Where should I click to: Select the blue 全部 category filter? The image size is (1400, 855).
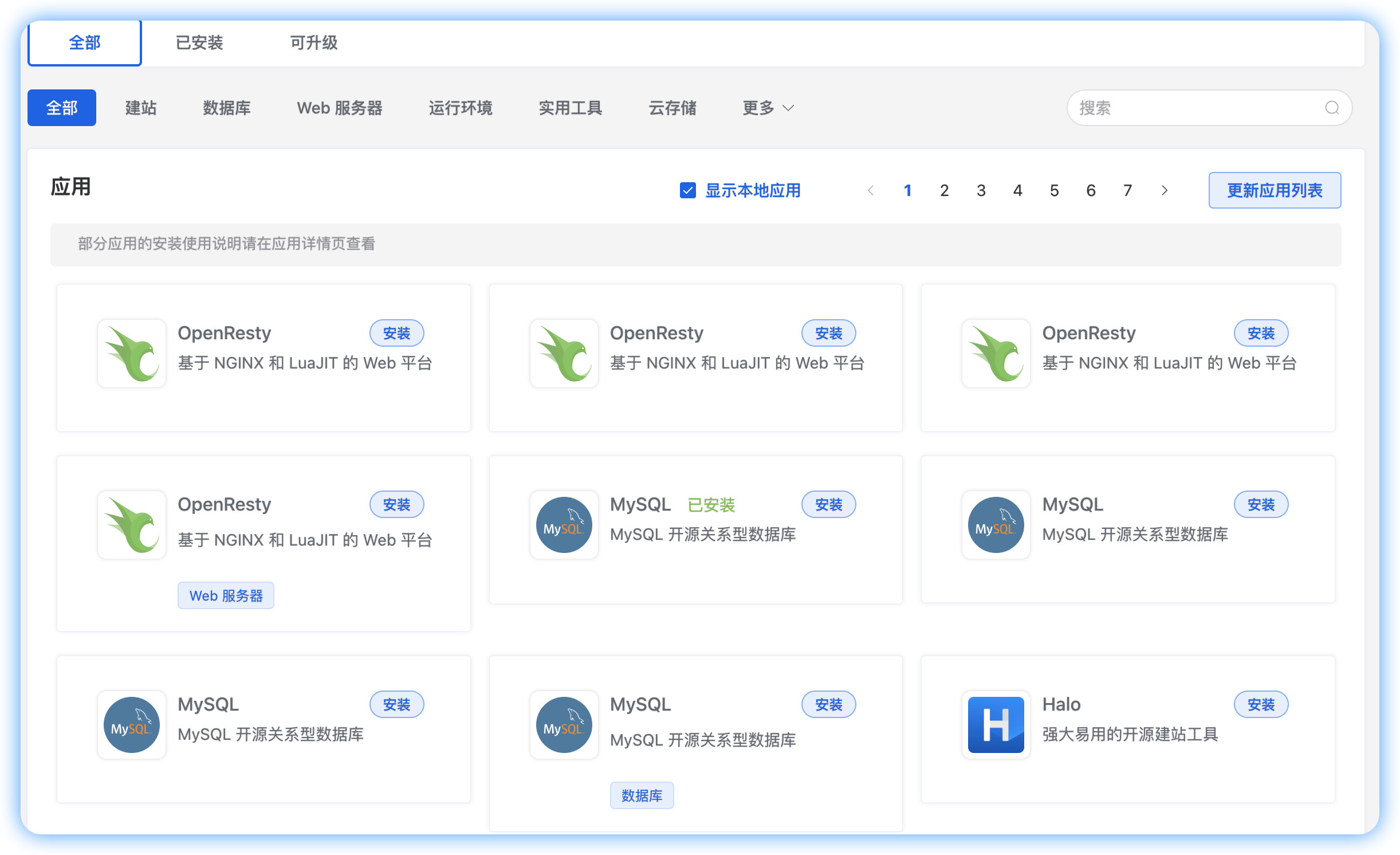[62, 108]
